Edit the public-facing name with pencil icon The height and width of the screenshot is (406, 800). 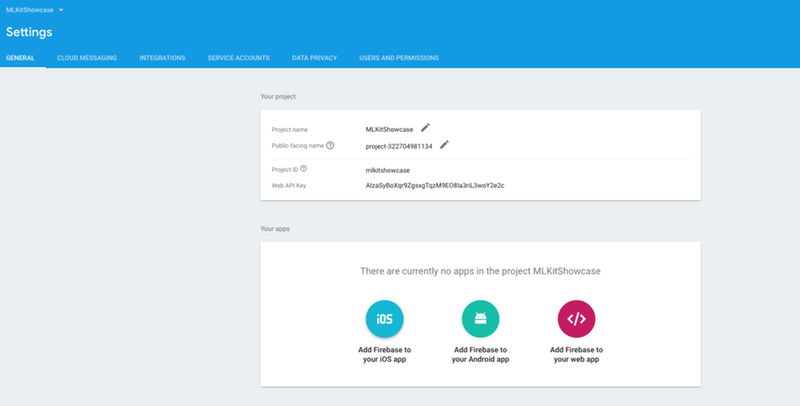click(444, 145)
